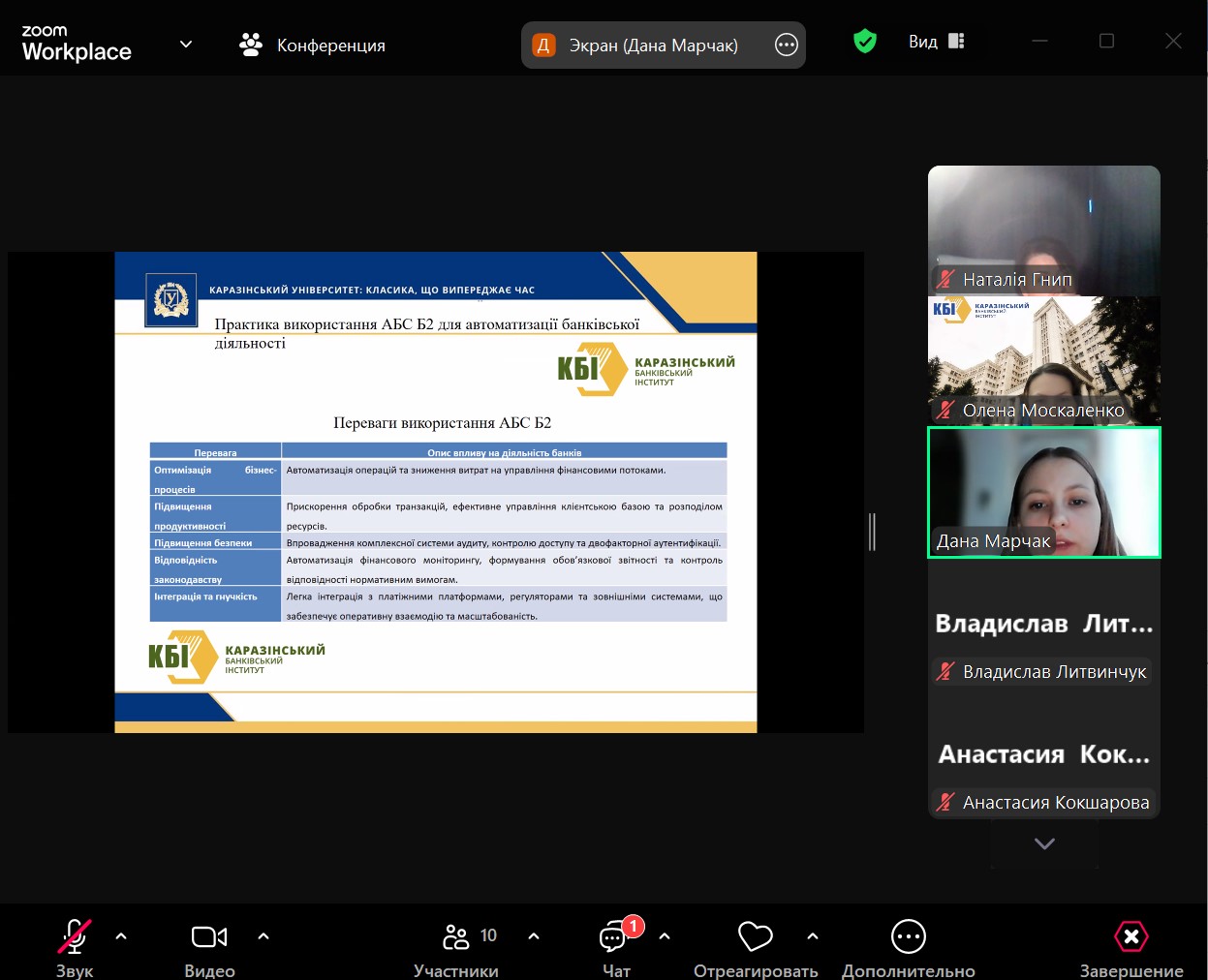Click table cell 'Оптимізація бізнес-процесів'
Screen dimensions: 1208x980
click(215, 478)
